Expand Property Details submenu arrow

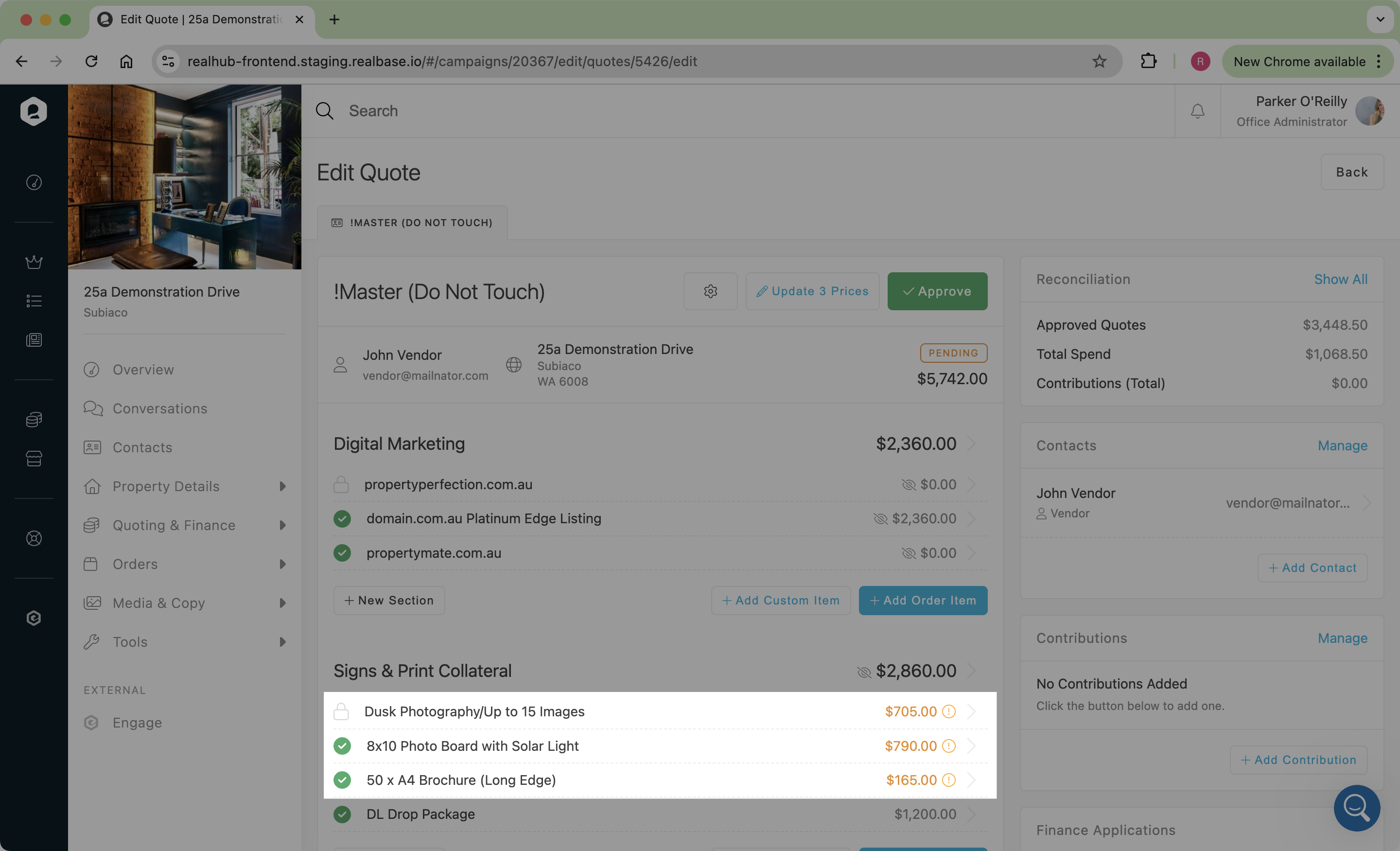coord(282,487)
